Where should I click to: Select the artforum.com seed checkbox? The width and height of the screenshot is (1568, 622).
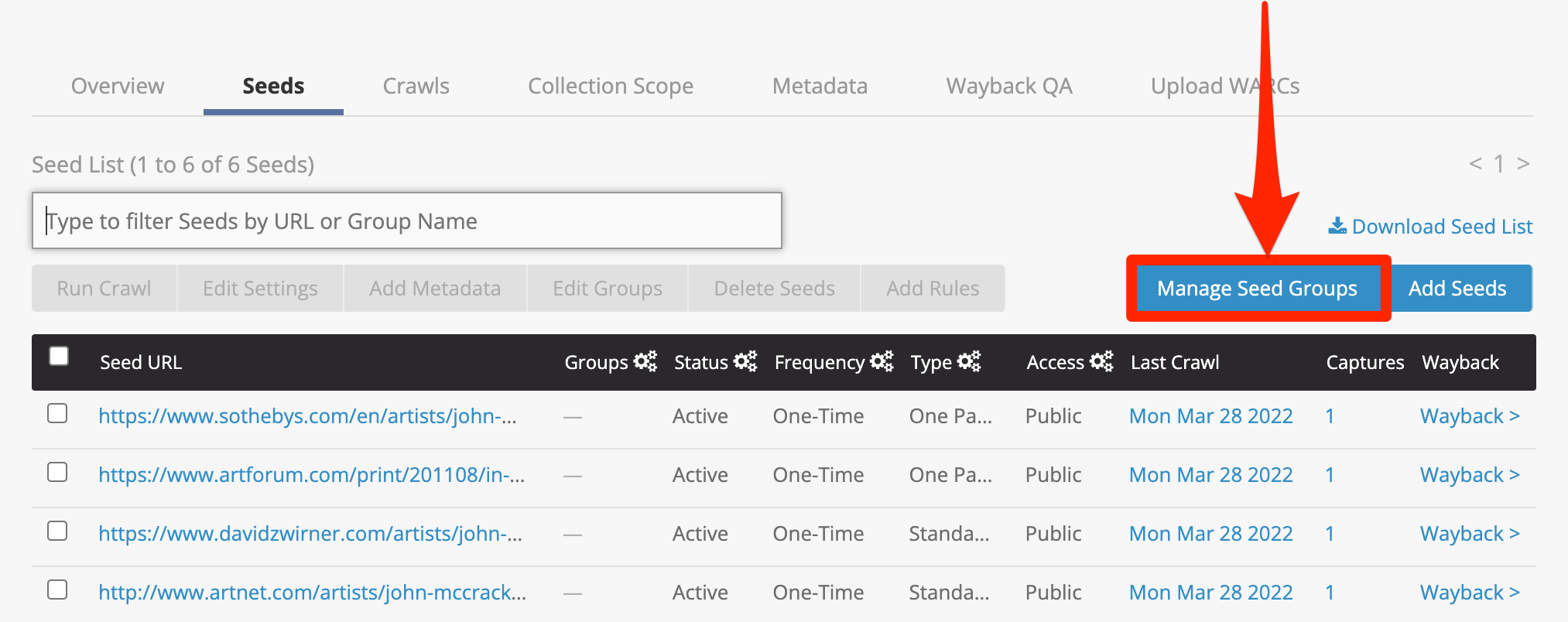57,473
